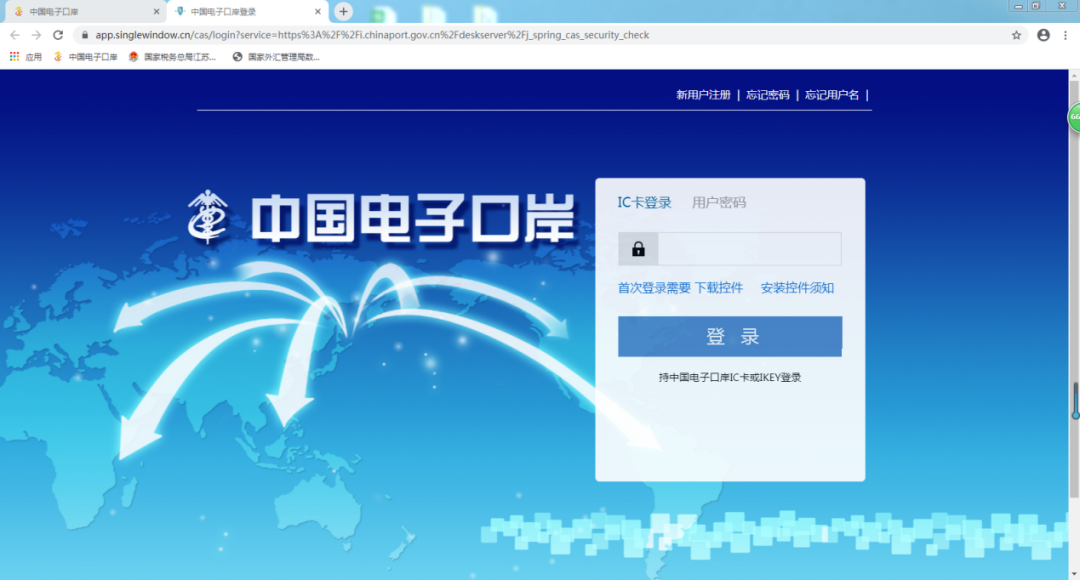Click the 首次登录需要 text

pos(654,288)
